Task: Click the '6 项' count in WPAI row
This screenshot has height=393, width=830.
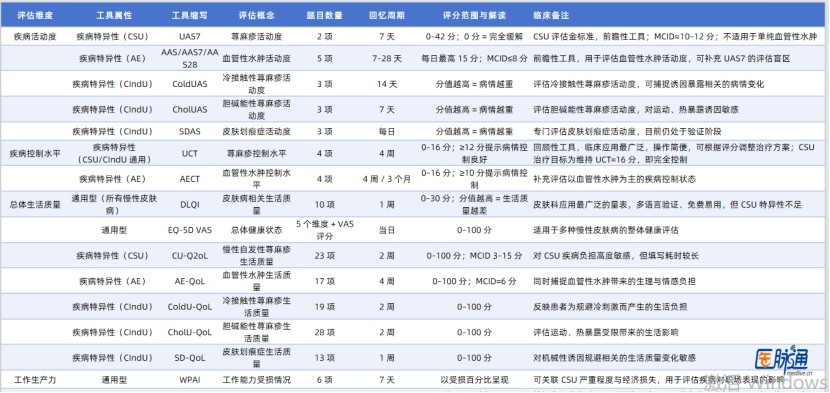Action: [324, 380]
